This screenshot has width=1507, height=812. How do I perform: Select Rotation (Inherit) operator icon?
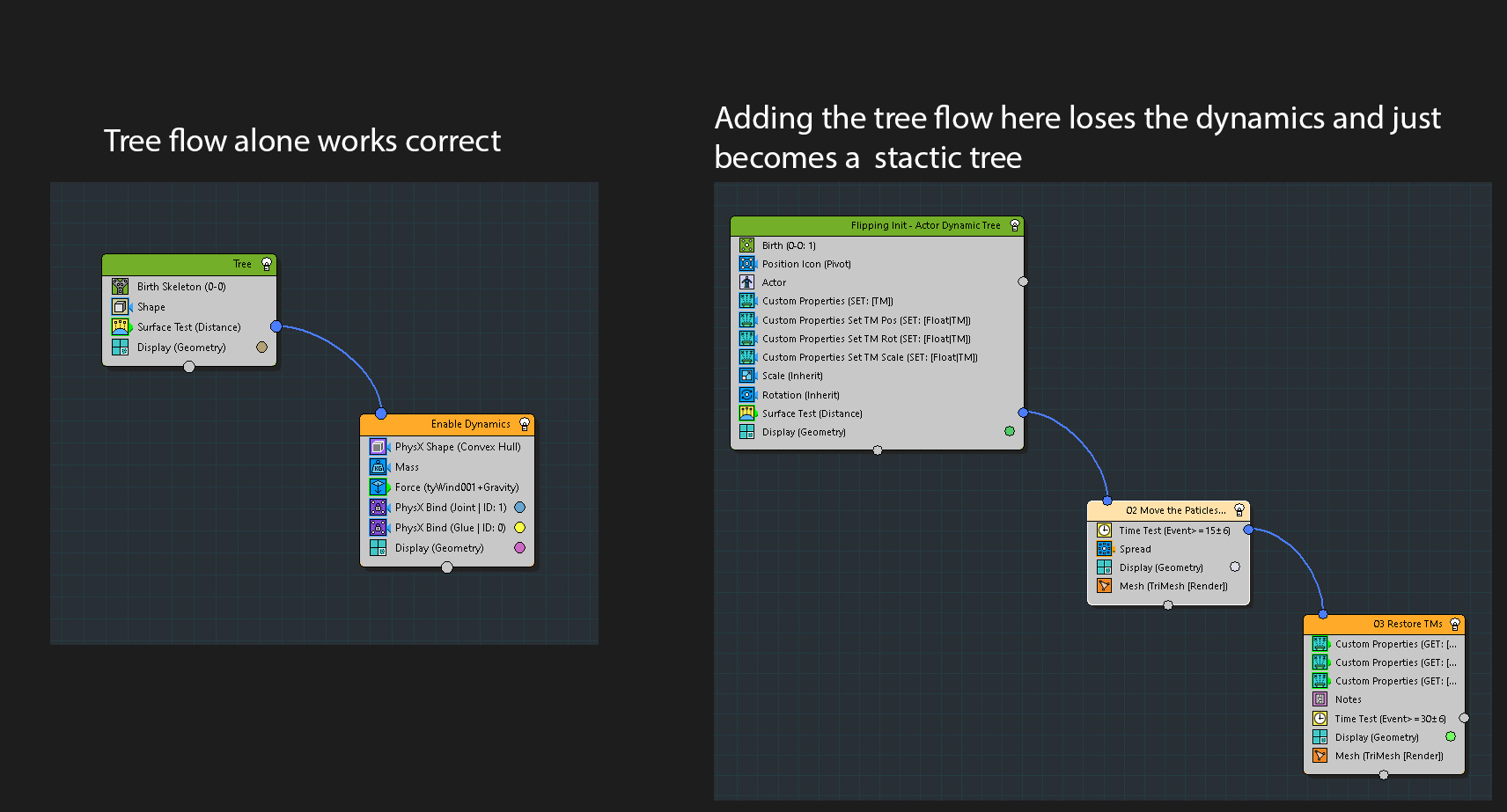click(746, 394)
